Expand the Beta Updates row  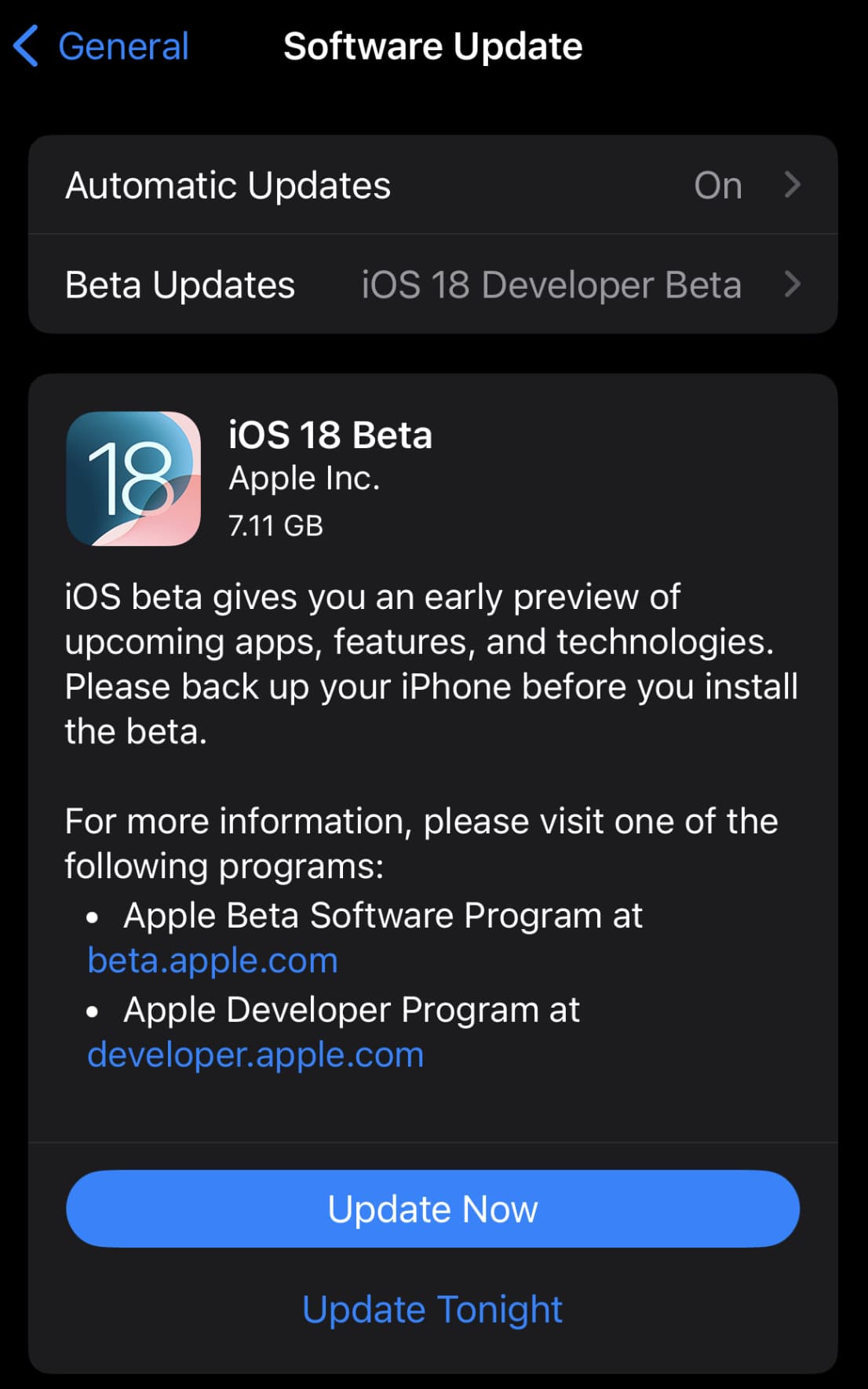tap(432, 285)
